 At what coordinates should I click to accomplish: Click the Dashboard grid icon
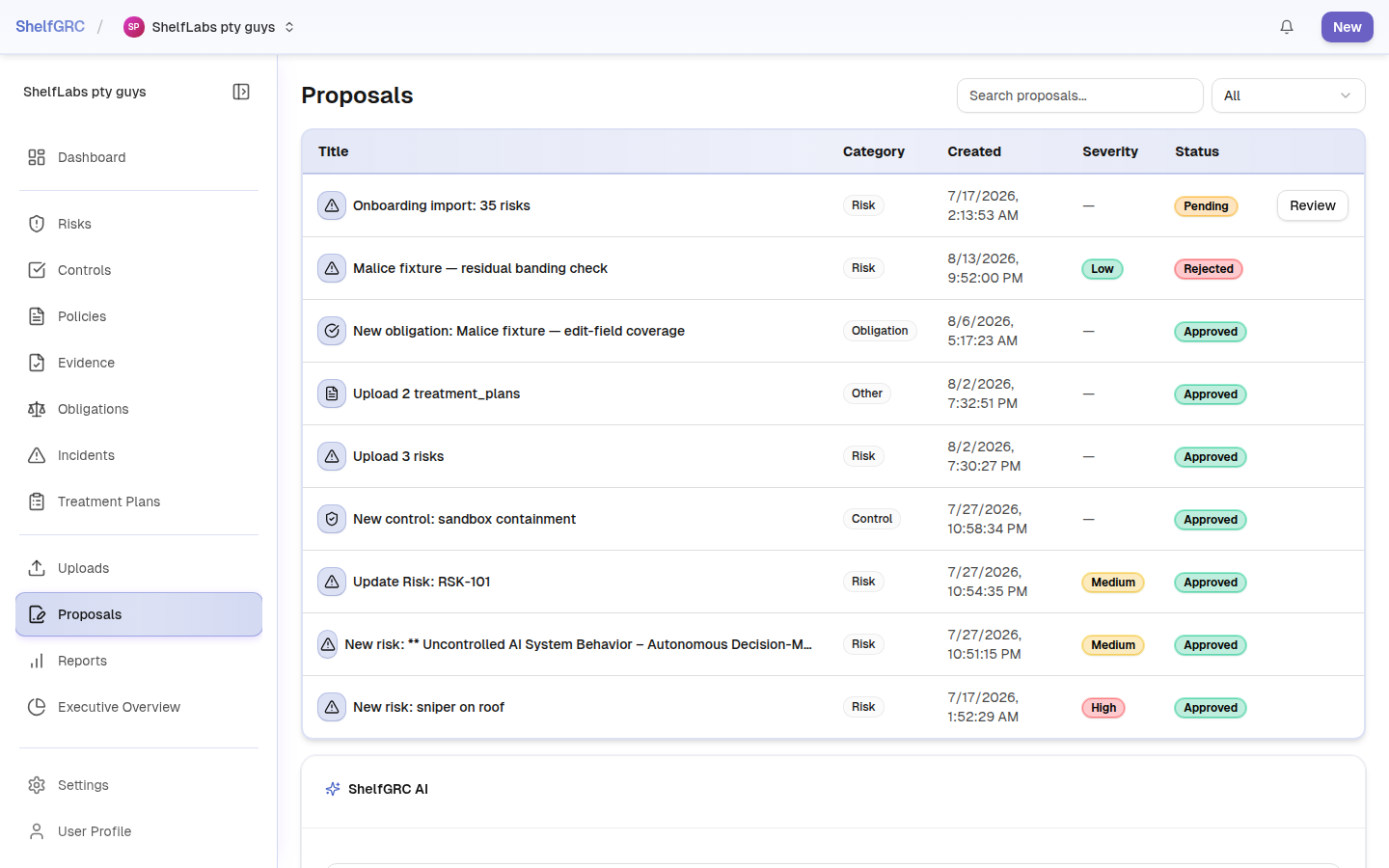[37, 157]
